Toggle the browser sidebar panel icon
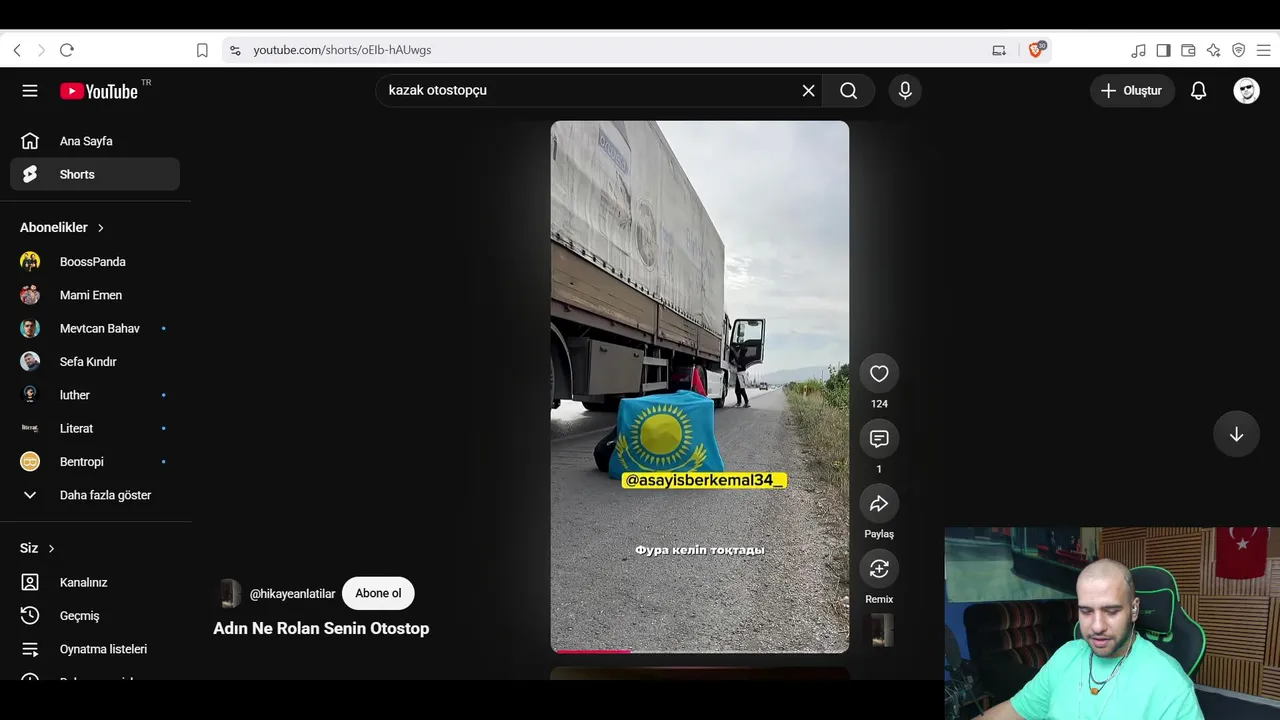Screen dimensions: 1280x720 [1163, 50]
